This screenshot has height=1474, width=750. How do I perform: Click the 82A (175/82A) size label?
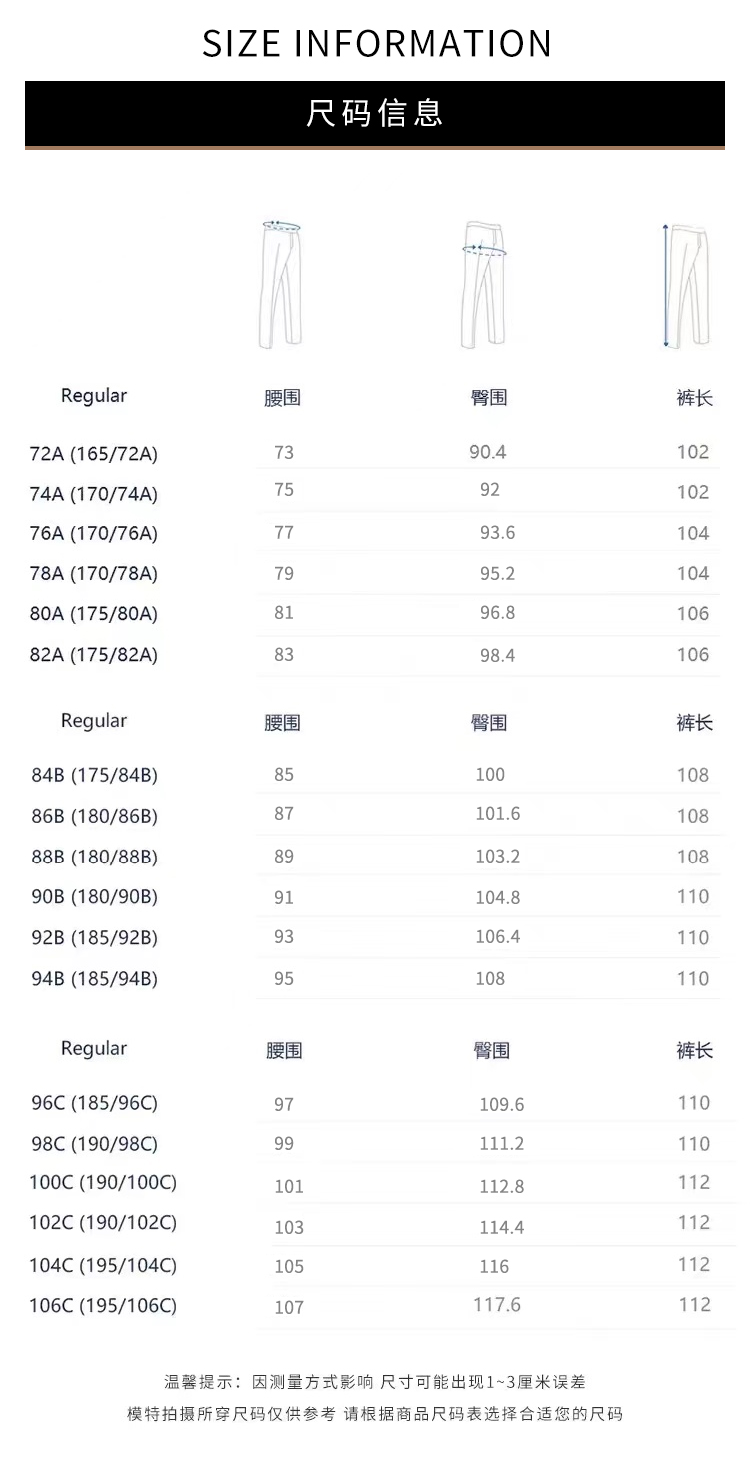coord(94,655)
